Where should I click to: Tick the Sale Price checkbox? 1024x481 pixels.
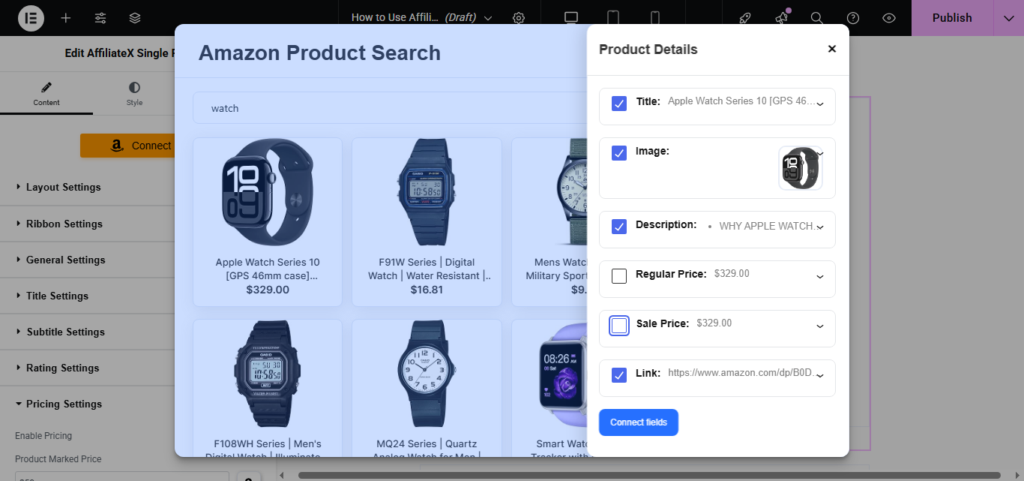point(619,325)
